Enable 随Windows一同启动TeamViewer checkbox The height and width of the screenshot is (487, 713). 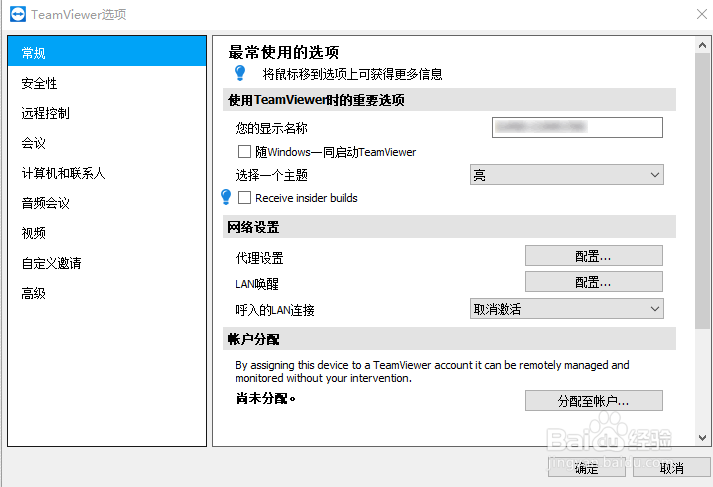[x=244, y=151]
